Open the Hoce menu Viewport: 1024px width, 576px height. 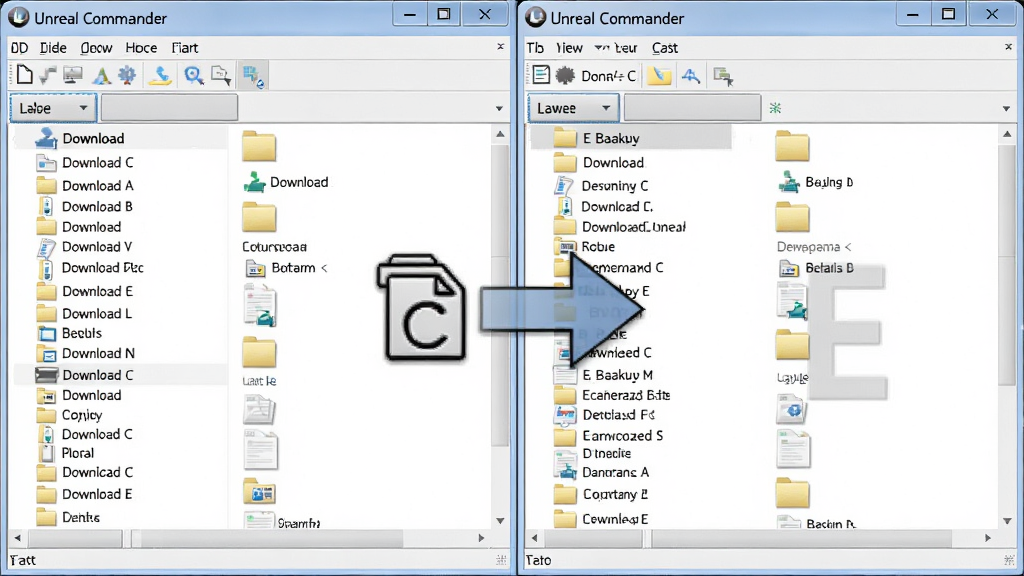coord(141,48)
